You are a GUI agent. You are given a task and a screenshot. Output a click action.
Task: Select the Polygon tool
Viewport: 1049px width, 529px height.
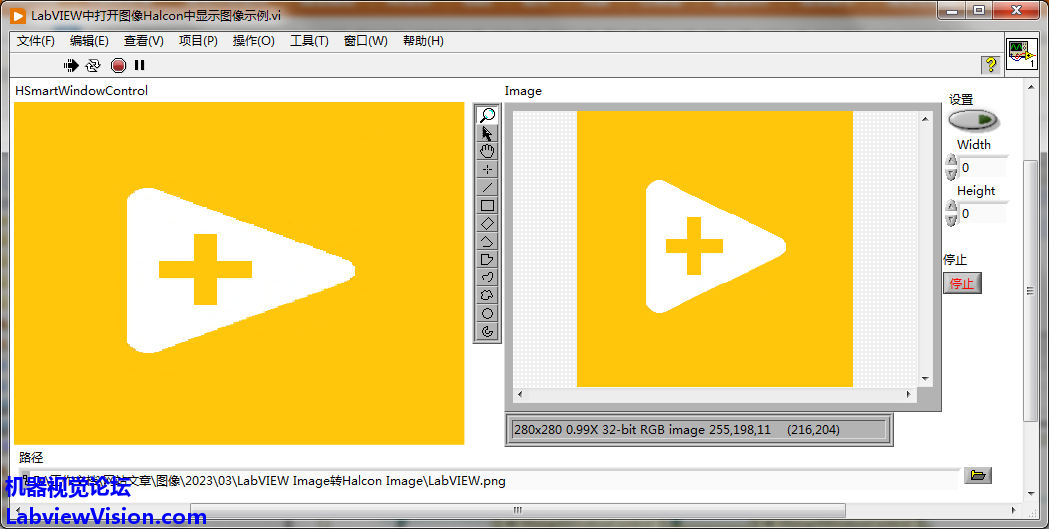click(487, 259)
